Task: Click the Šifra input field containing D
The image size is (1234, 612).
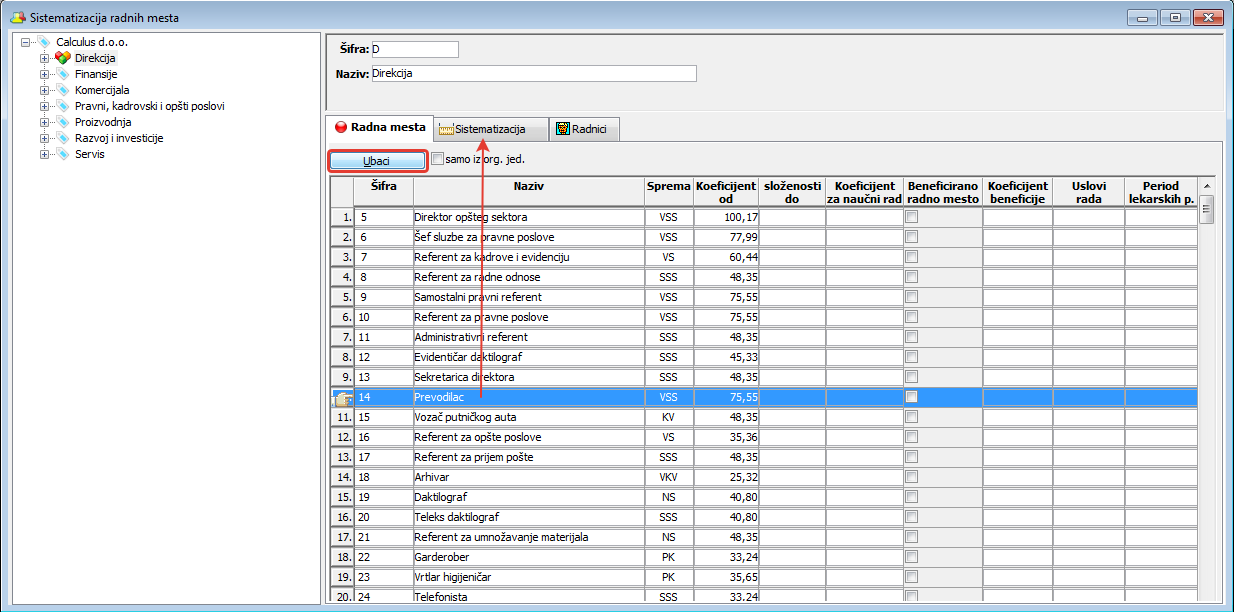Action: [414, 49]
